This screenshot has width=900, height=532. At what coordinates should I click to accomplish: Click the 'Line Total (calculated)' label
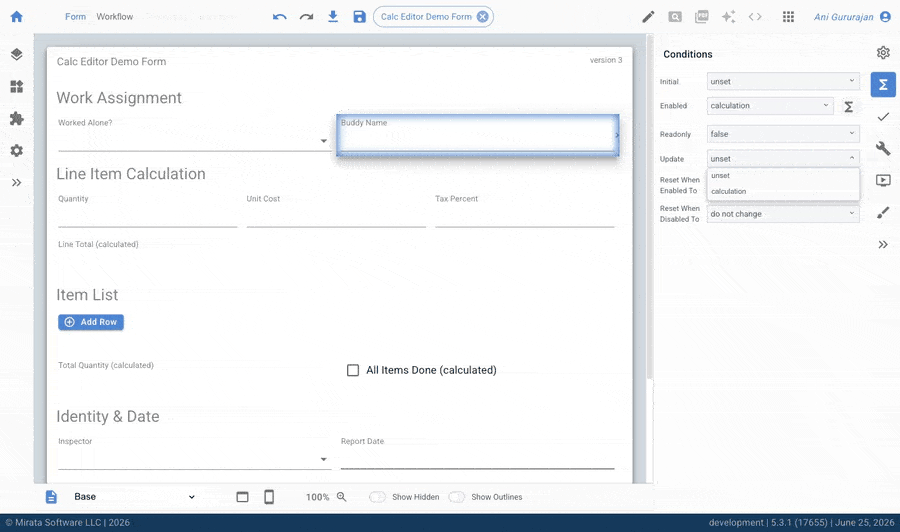click(x=98, y=244)
